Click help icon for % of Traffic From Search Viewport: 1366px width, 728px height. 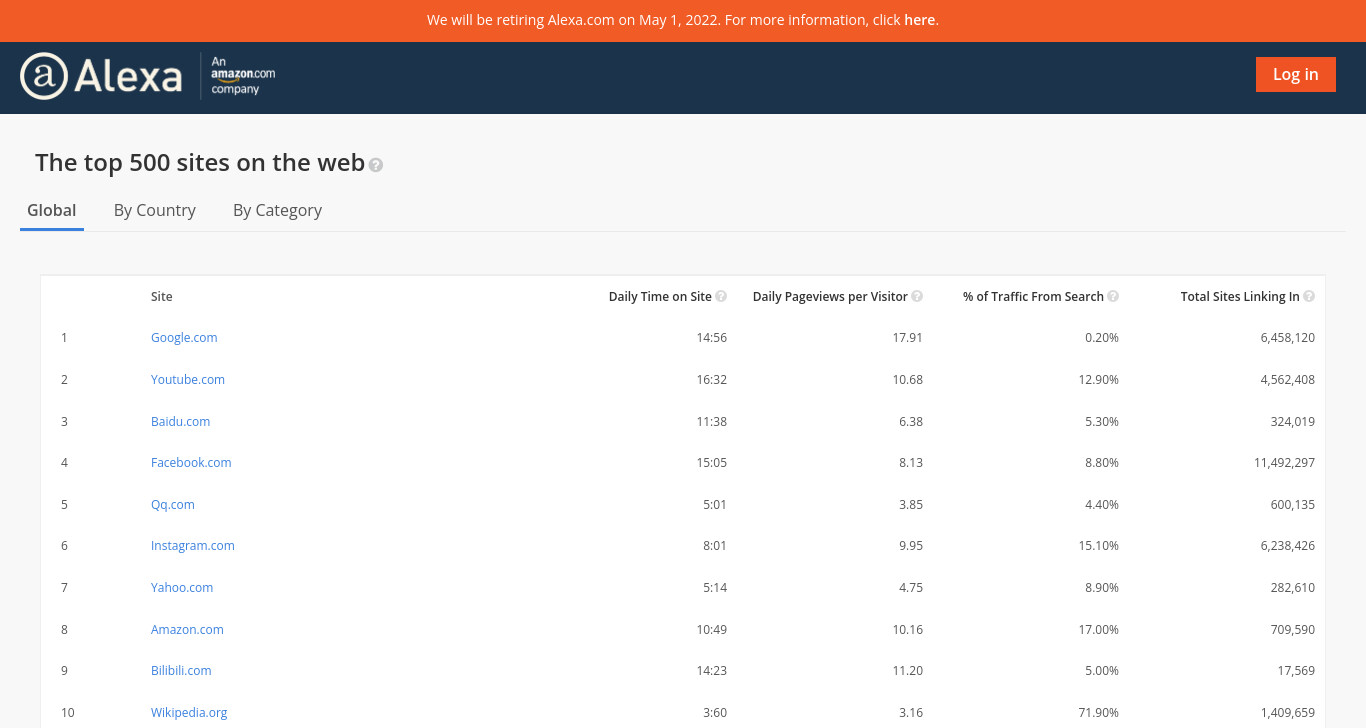point(1113,297)
